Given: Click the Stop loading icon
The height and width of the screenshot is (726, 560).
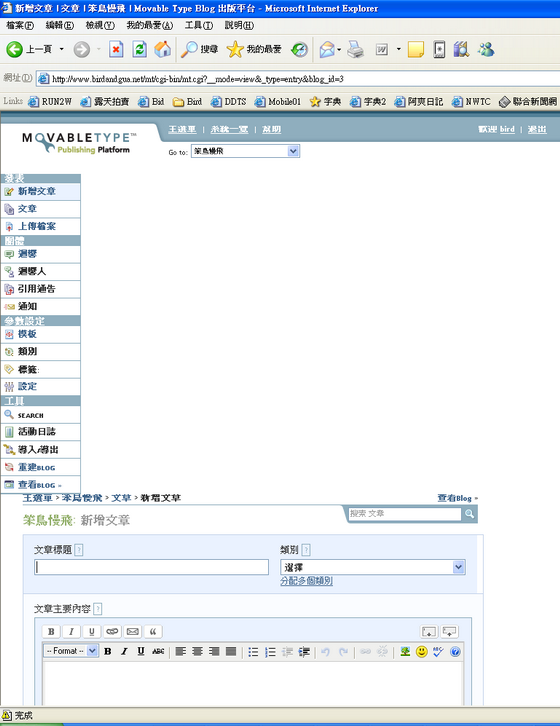Looking at the screenshot, I should [116, 49].
